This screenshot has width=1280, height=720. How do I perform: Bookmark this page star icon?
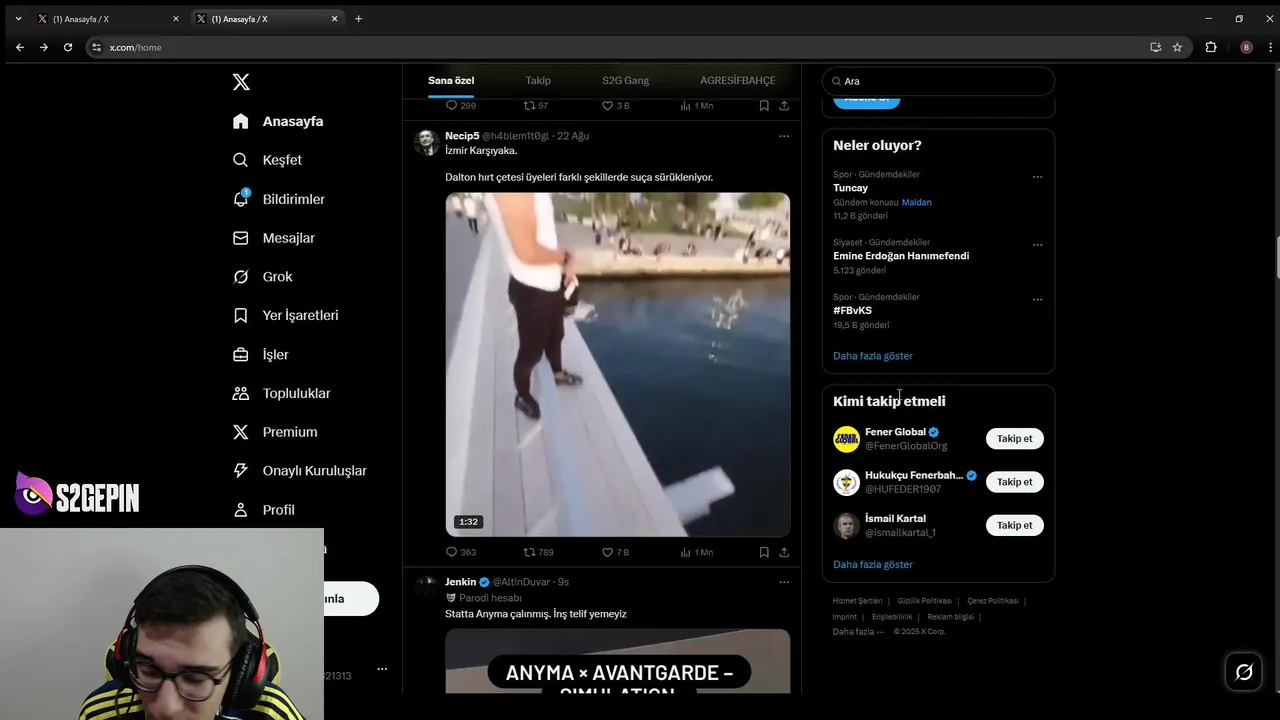point(1177,47)
